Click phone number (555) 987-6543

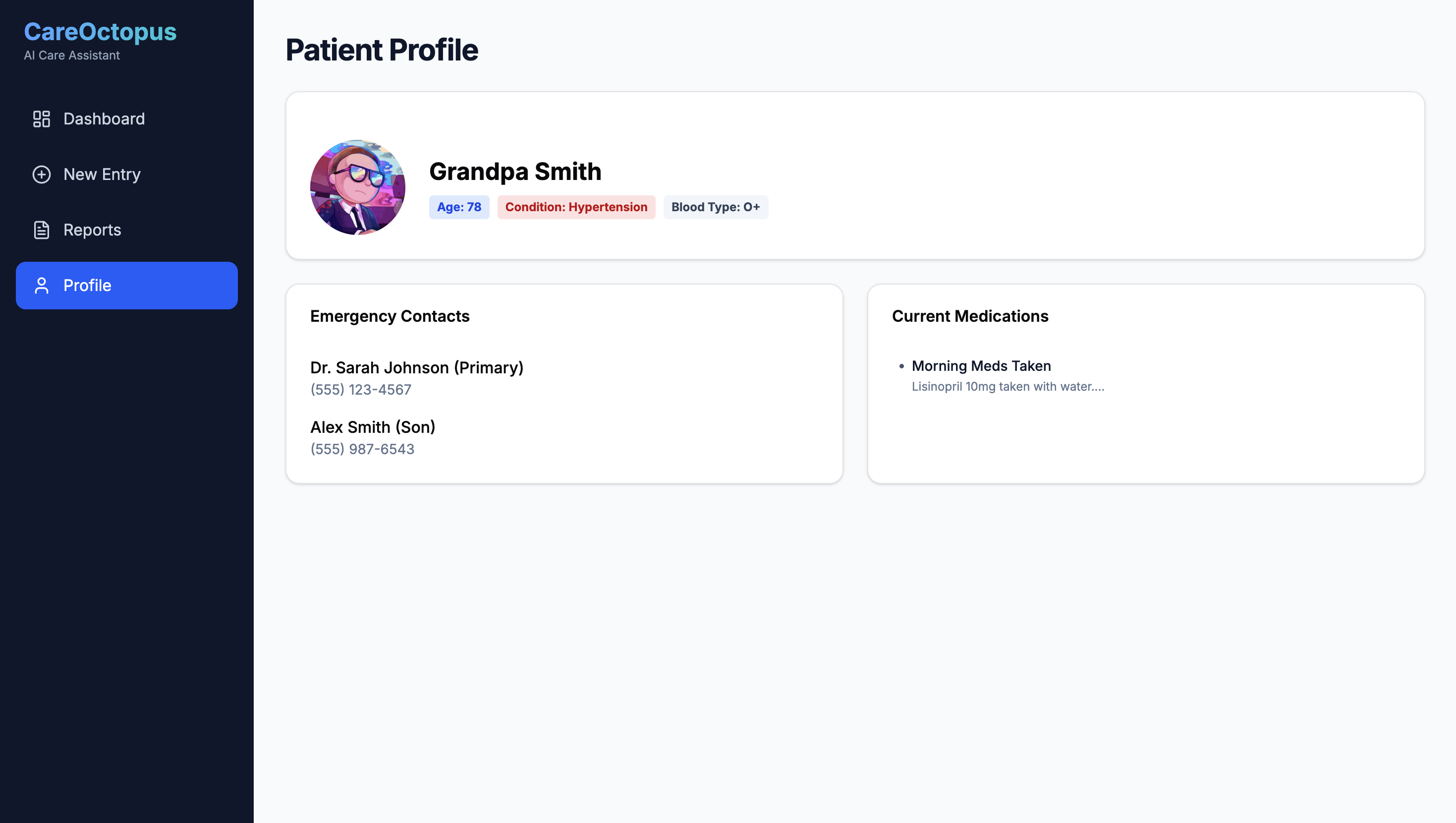pyautogui.click(x=362, y=449)
